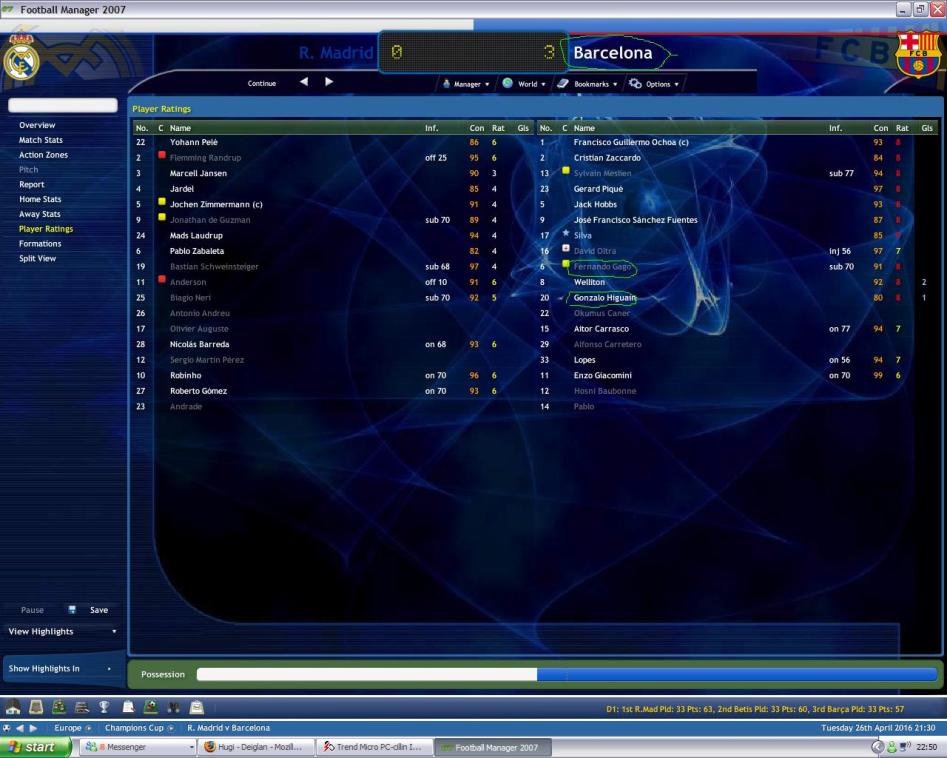Click the fourth bottom toolbar icon beside trophy
947x758 pixels.
click(x=82, y=706)
